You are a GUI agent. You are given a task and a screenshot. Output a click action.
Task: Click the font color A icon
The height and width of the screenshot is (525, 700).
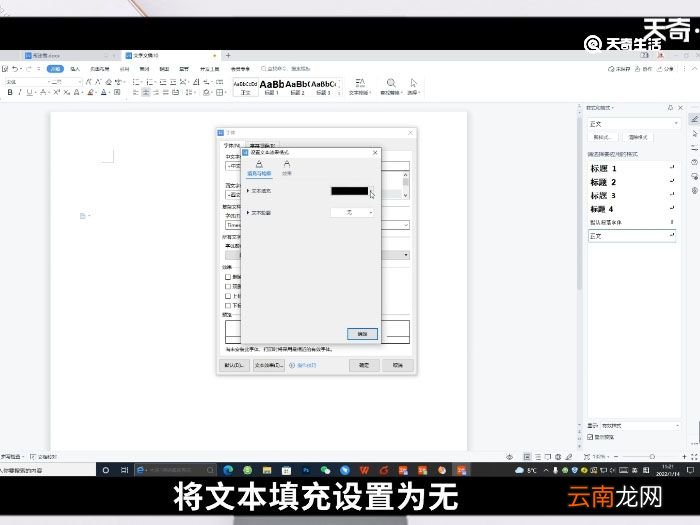click(x=104, y=92)
